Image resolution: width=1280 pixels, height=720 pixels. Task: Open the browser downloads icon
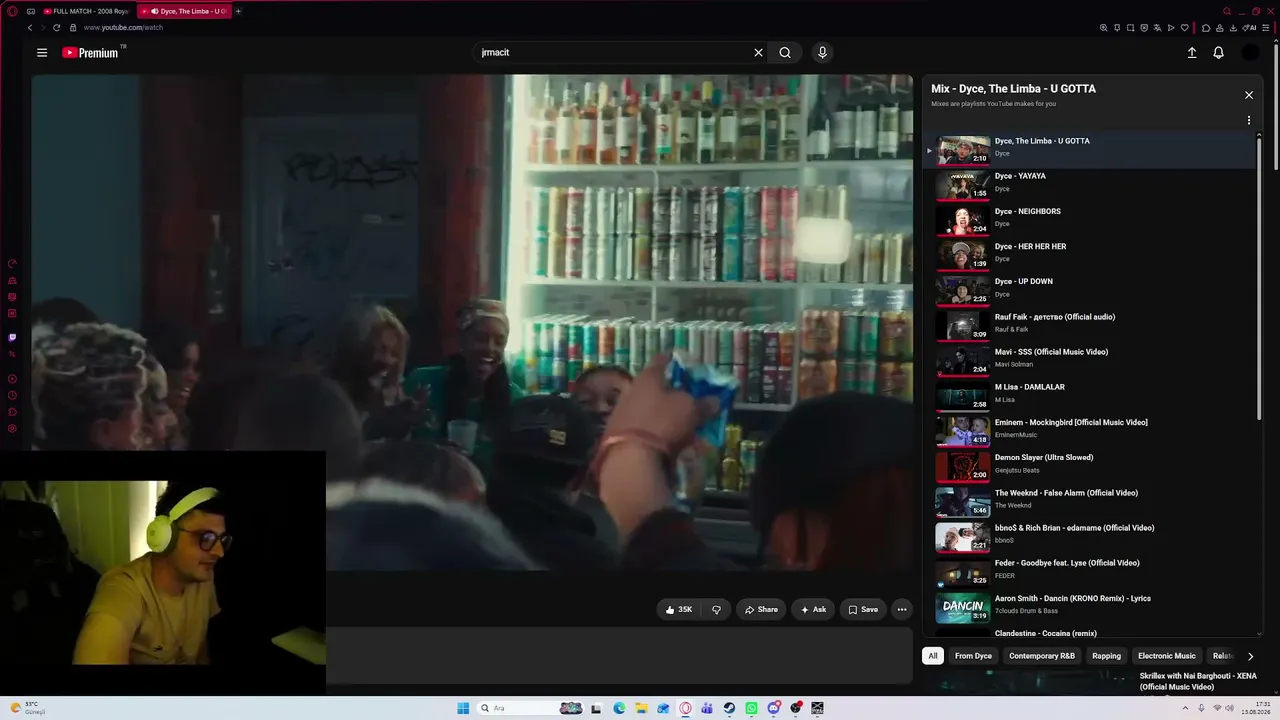coord(1234,27)
